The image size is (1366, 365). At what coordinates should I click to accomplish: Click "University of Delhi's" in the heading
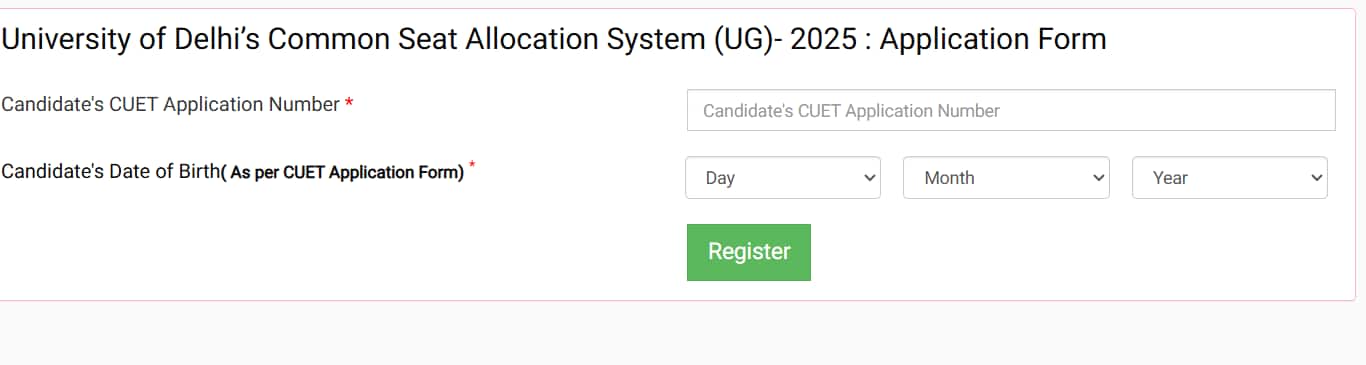click(131, 40)
